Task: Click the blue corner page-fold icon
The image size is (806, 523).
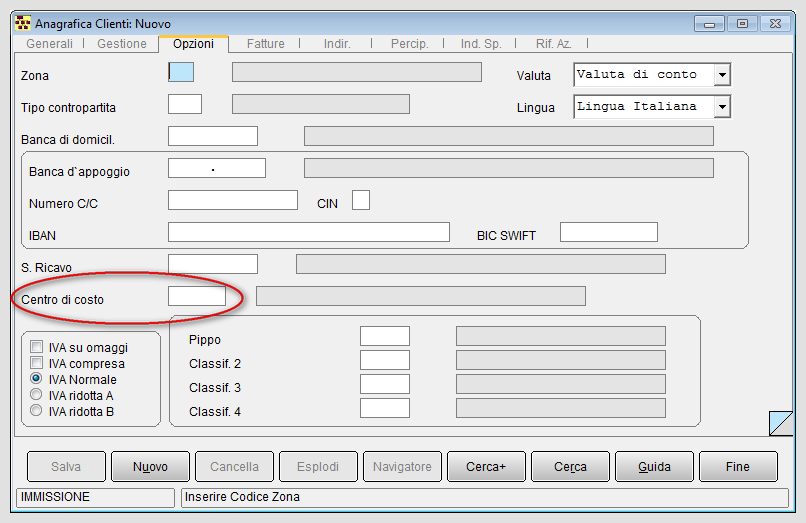Action: 781,423
